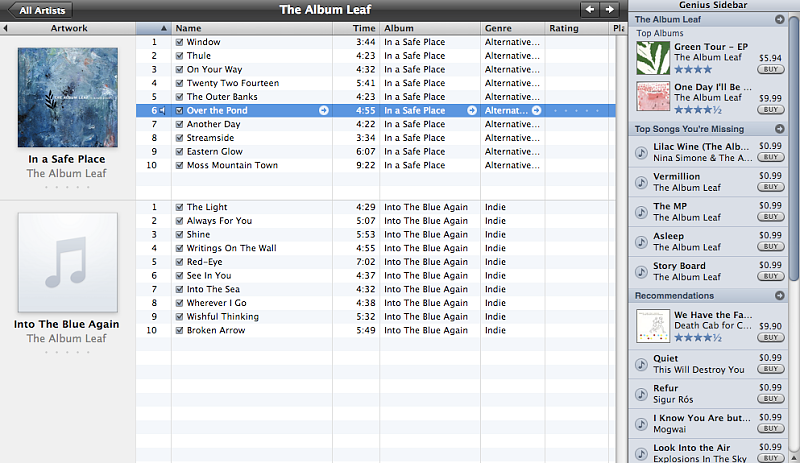Uncheck the On Your Way checkbox
Viewport: 800px width, 463px height.
pyautogui.click(x=179, y=70)
